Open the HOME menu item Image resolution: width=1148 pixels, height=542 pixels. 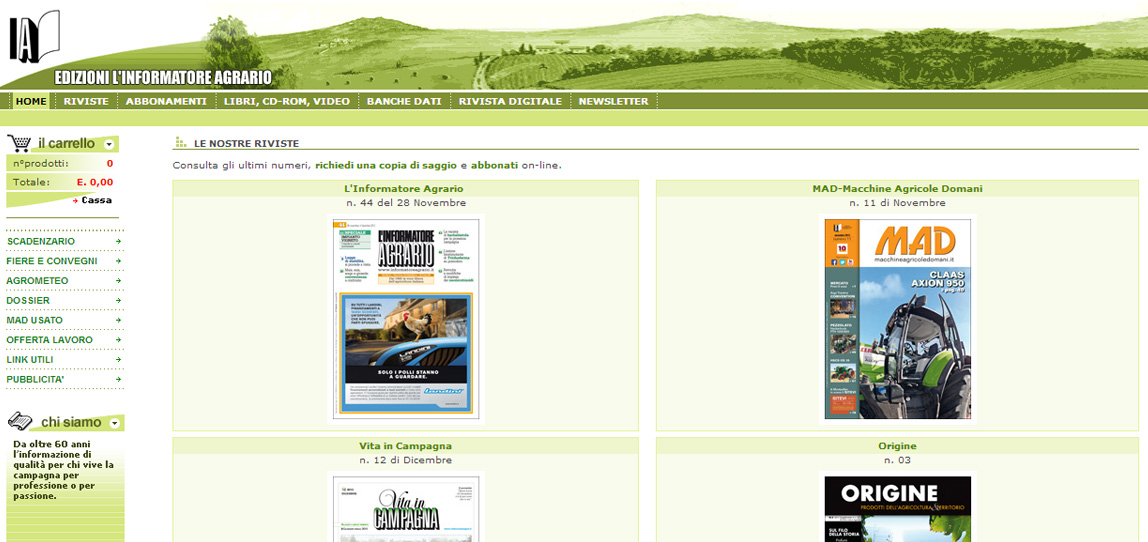(31, 102)
